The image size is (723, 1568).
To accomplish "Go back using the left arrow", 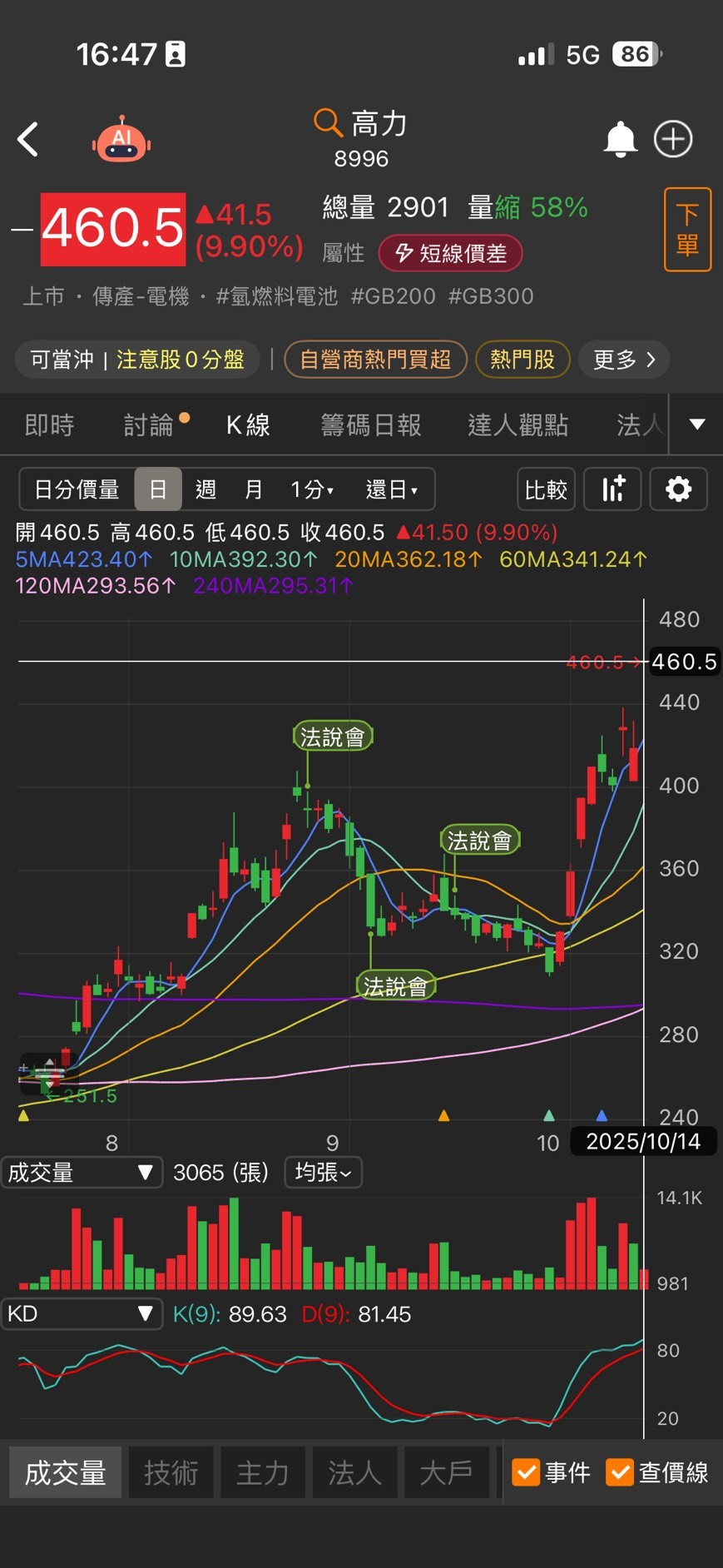I will pyautogui.click(x=28, y=139).
